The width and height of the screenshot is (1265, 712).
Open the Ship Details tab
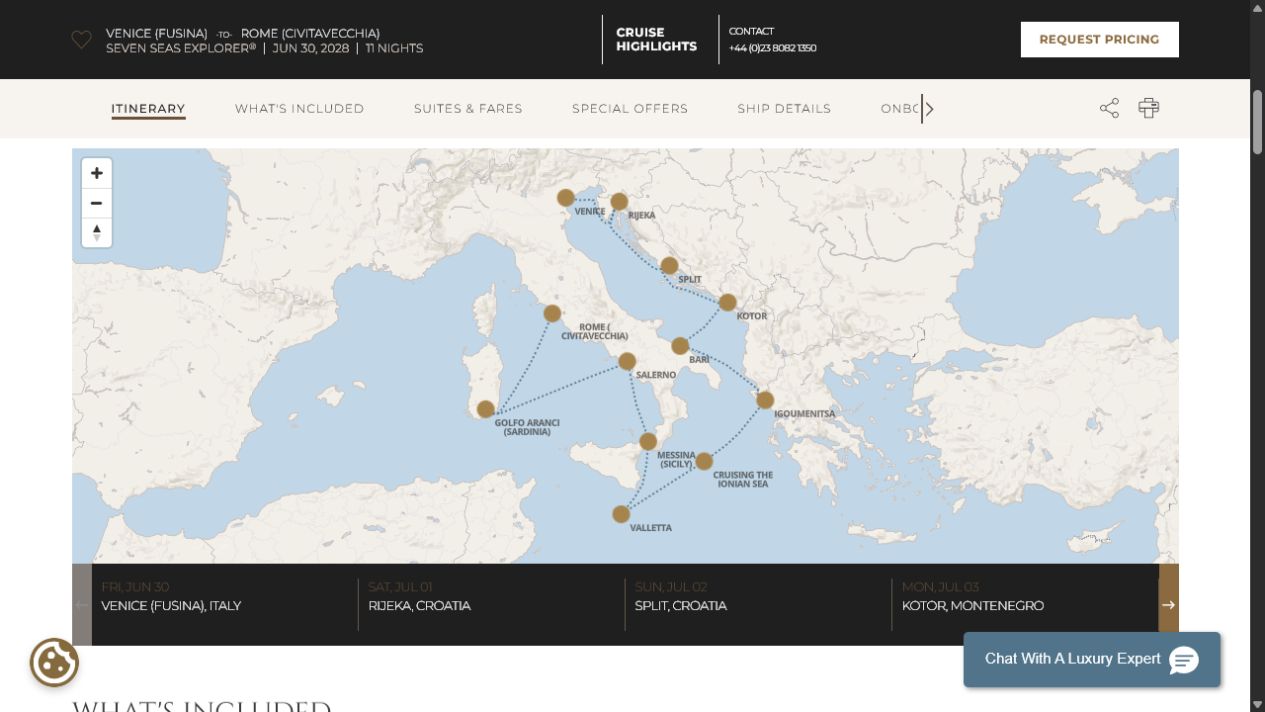click(784, 109)
